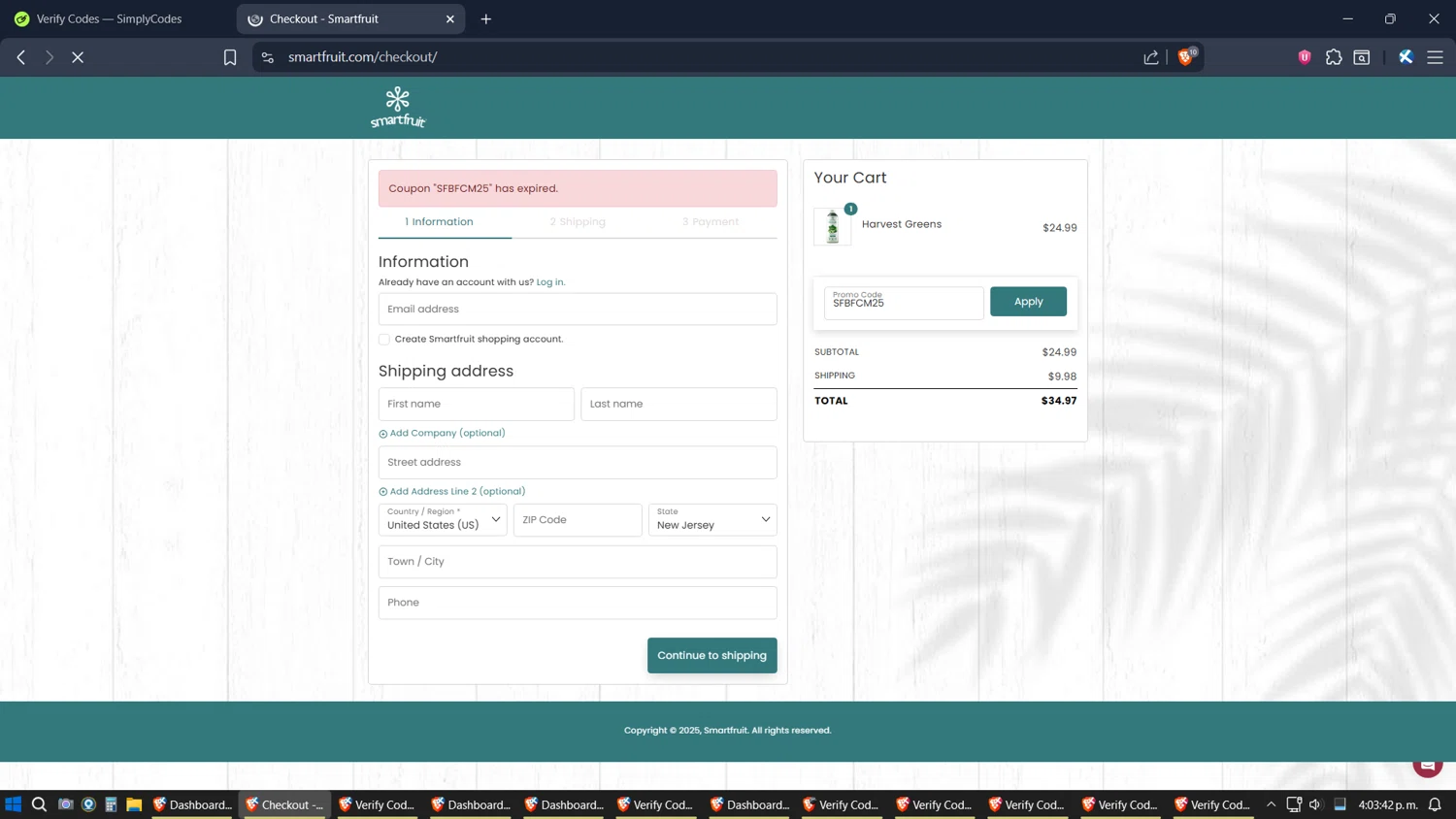This screenshot has height=819, width=1456.
Task: Click the Harvest Greens product name
Action: pyautogui.click(x=902, y=224)
